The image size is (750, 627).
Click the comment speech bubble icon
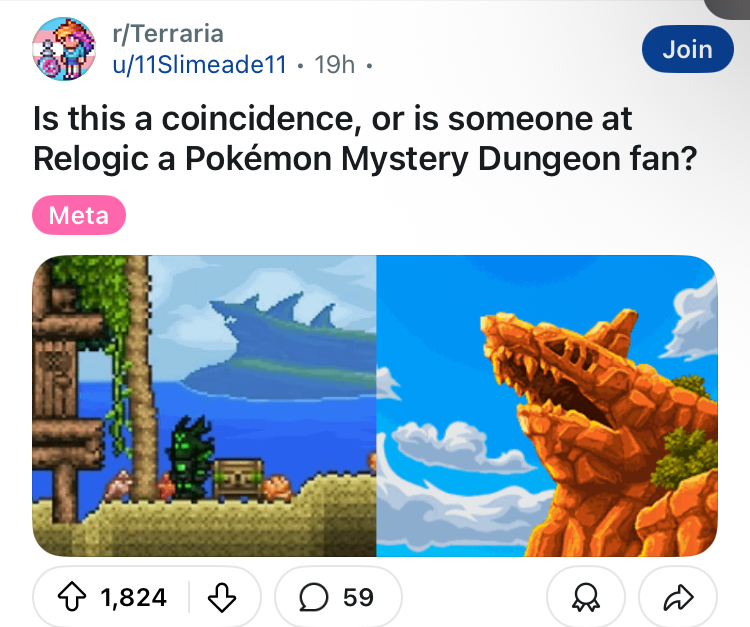click(312, 597)
